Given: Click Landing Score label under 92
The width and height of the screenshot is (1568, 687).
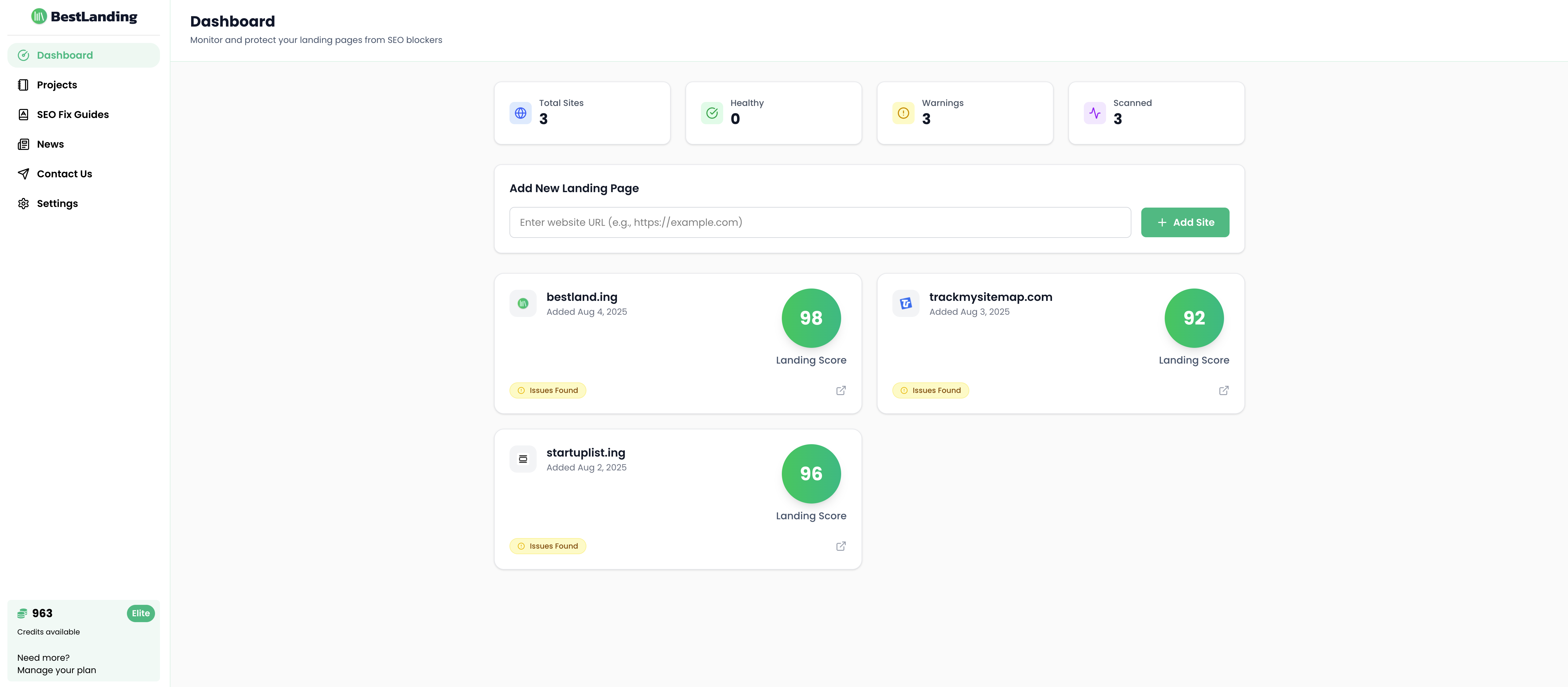Looking at the screenshot, I should [1194, 360].
